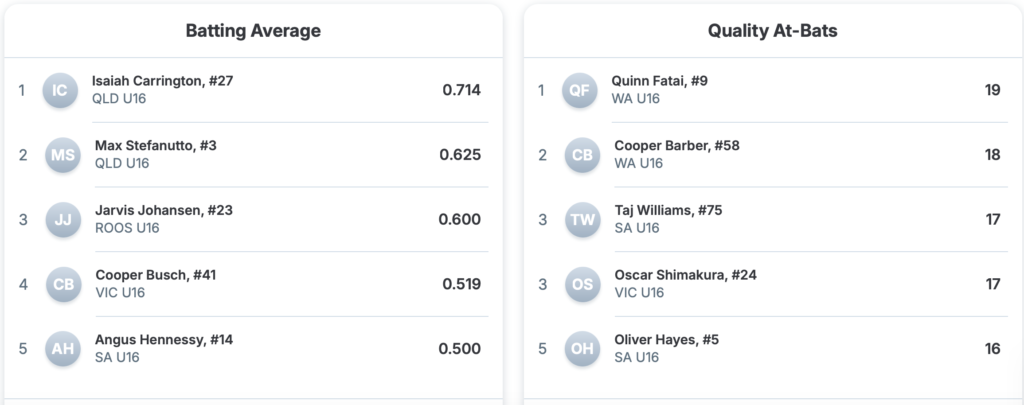Image resolution: width=1024 pixels, height=405 pixels.
Task: Open Max Stefanutto, #3 player link
Action: [x=155, y=146]
